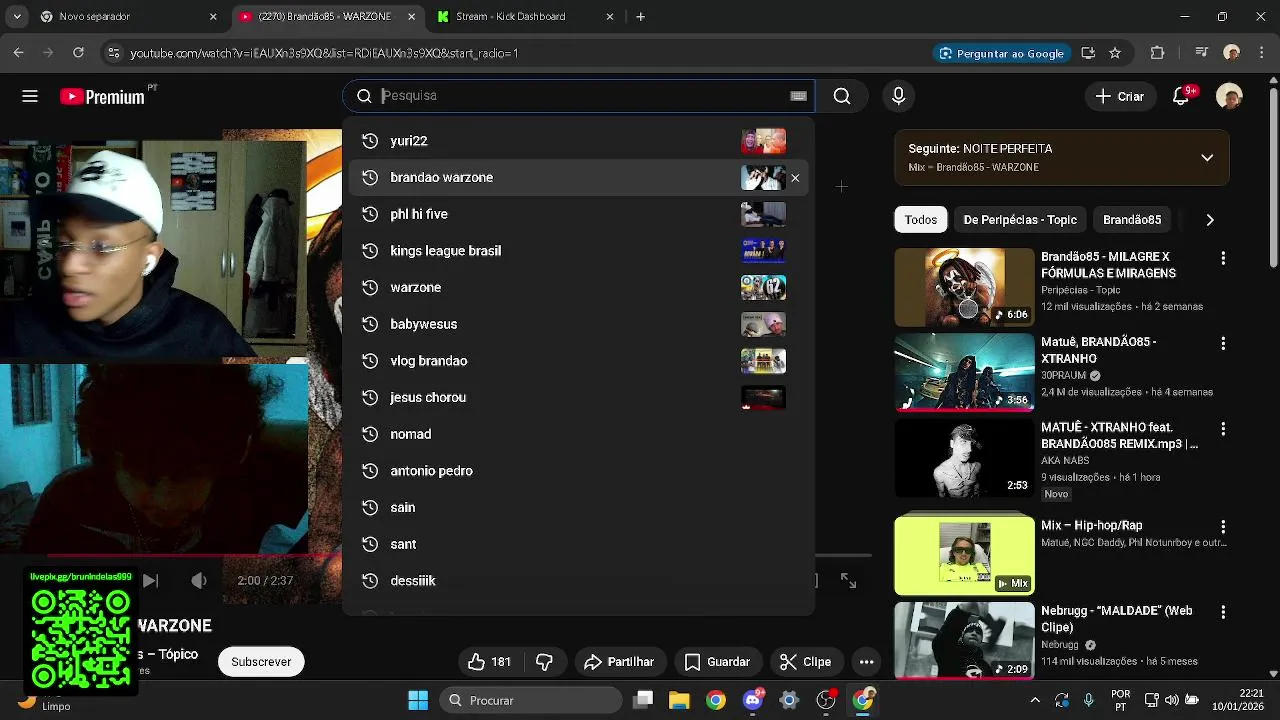Open the Windows Start menu
The height and width of the screenshot is (720, 1280).
point(418,700)
